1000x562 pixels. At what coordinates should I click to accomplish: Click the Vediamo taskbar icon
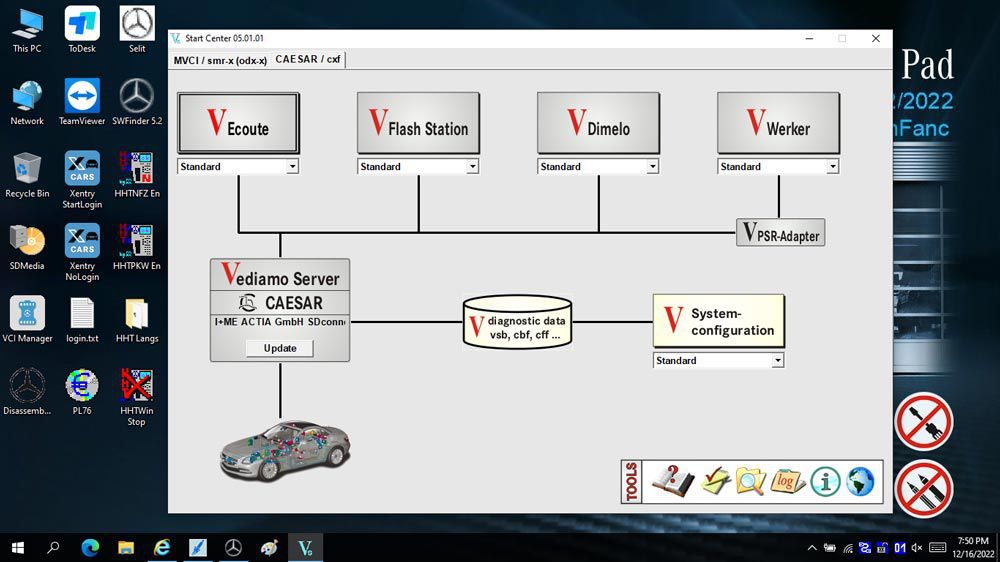[x=305, y=547]
